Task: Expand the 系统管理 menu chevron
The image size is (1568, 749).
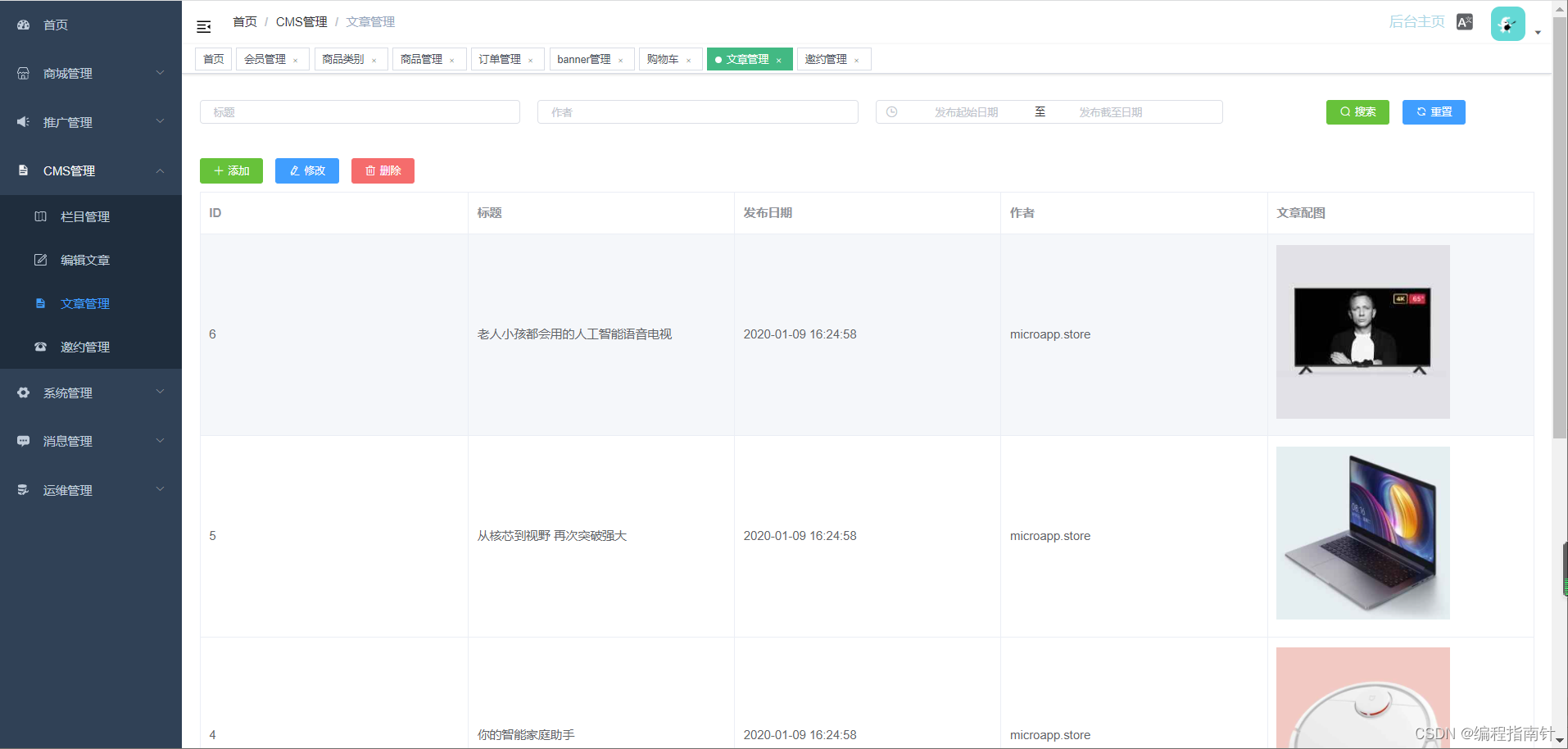Action: coord(161,392)
